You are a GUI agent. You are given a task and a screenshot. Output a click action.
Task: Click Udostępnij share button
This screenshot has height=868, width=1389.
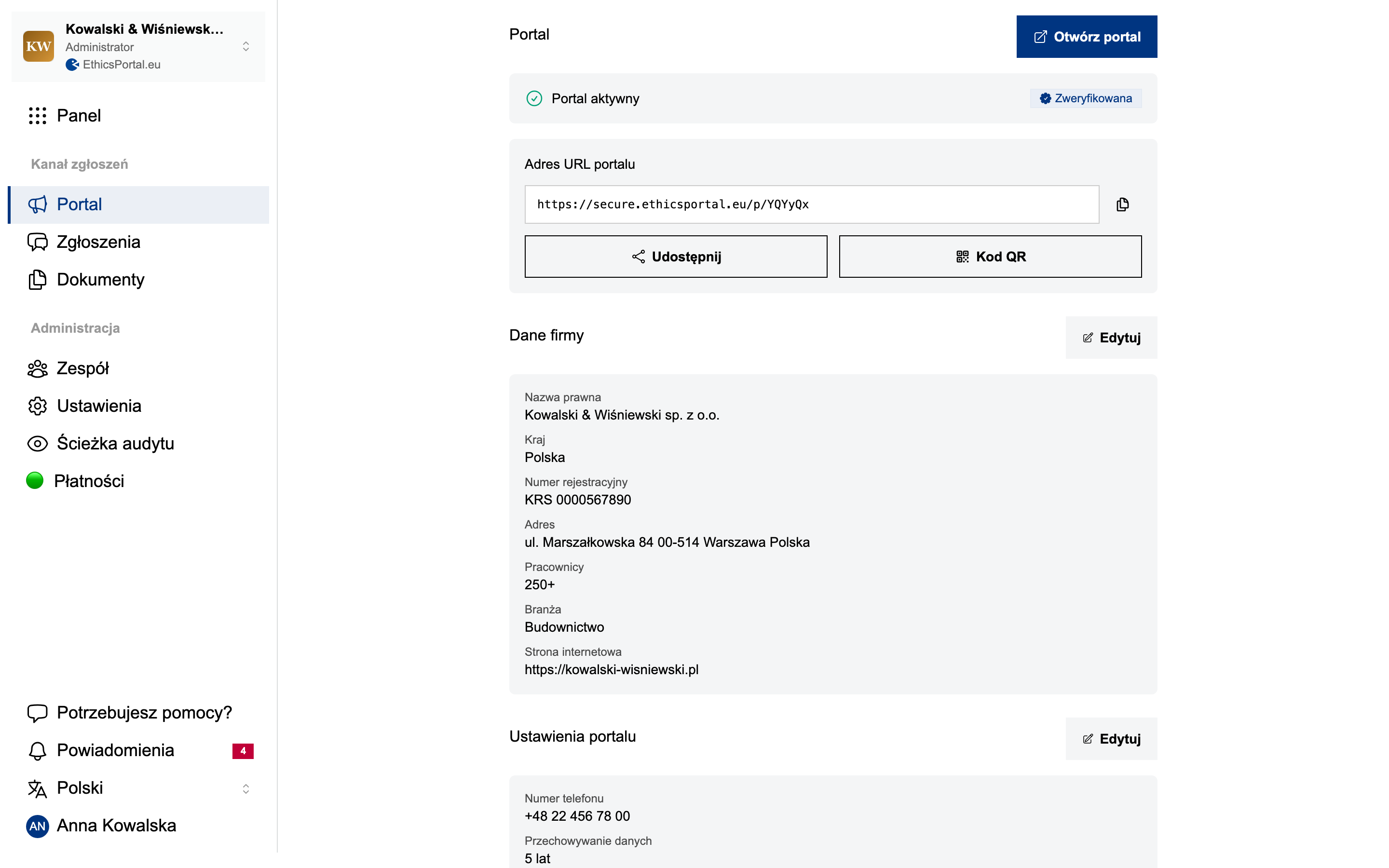coord(676,257)
